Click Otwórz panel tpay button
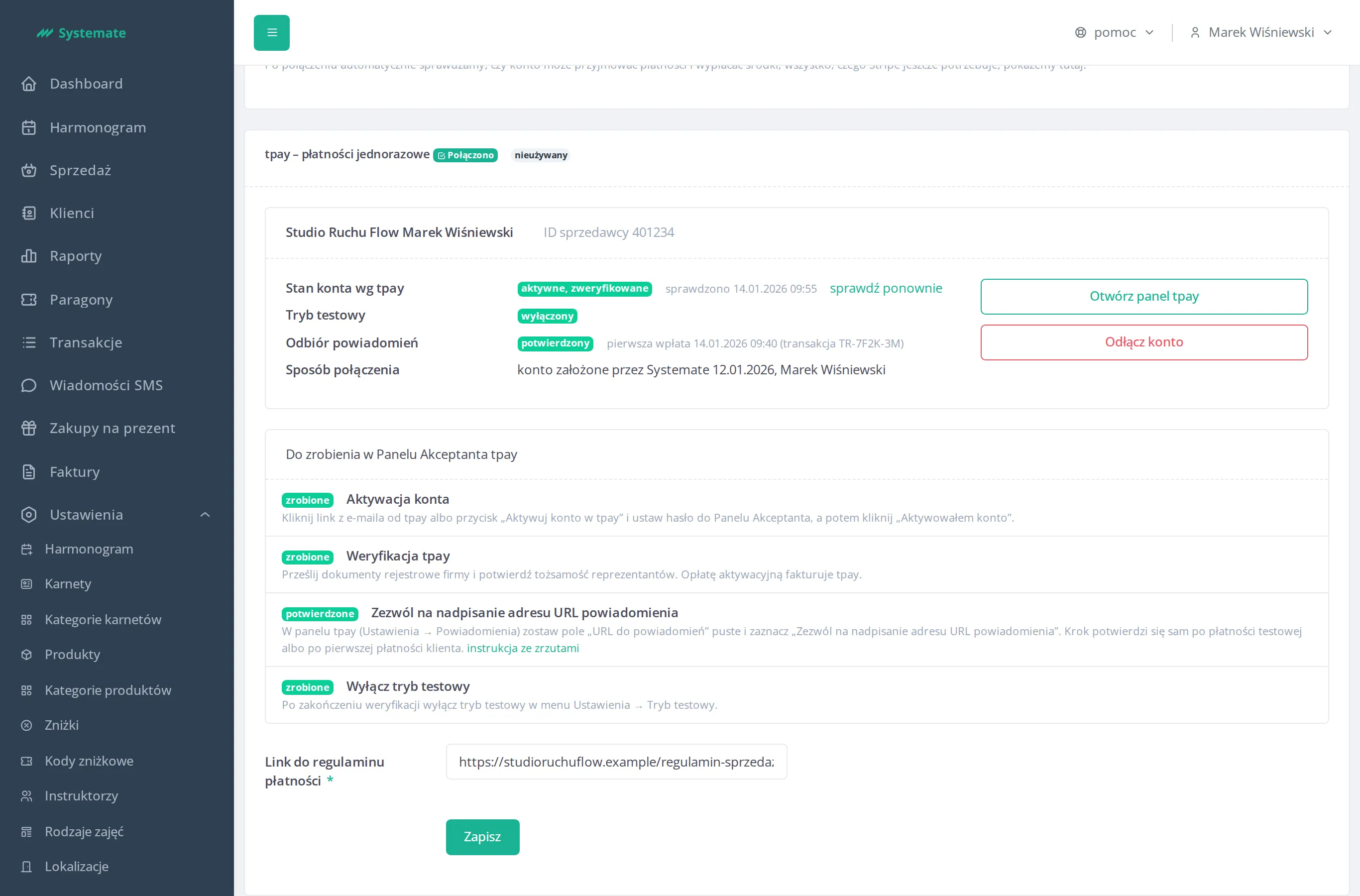The width and height of the screenshot is (1360, 896). [1144, 297]
